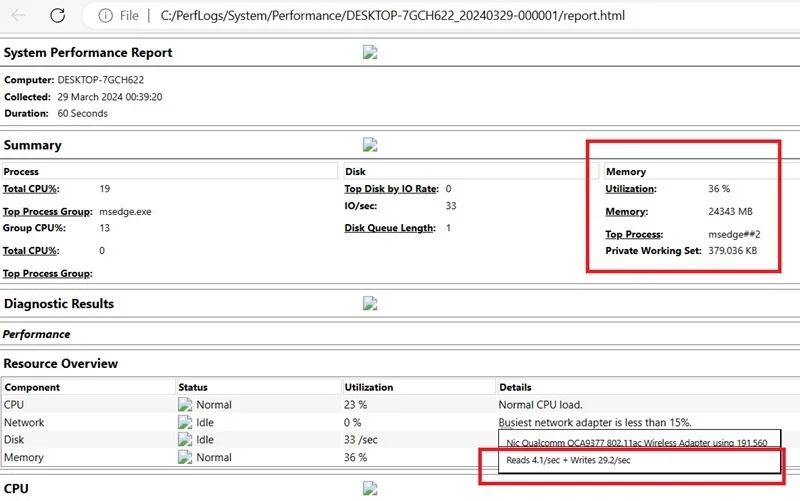Open the Top Disk by IO Rate link
The width and height of the screenshot is (800, 501).
coord(391,189)
